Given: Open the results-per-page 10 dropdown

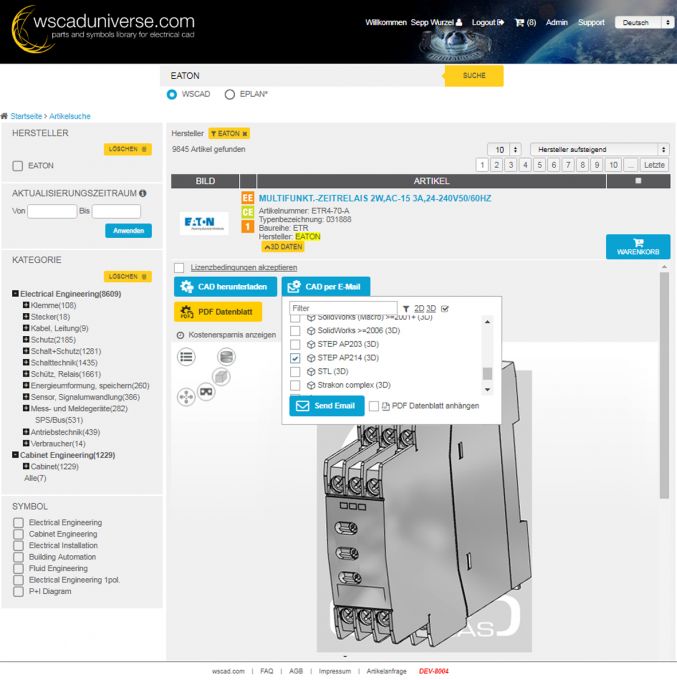Looking at the screenshot, I should 504,150.
